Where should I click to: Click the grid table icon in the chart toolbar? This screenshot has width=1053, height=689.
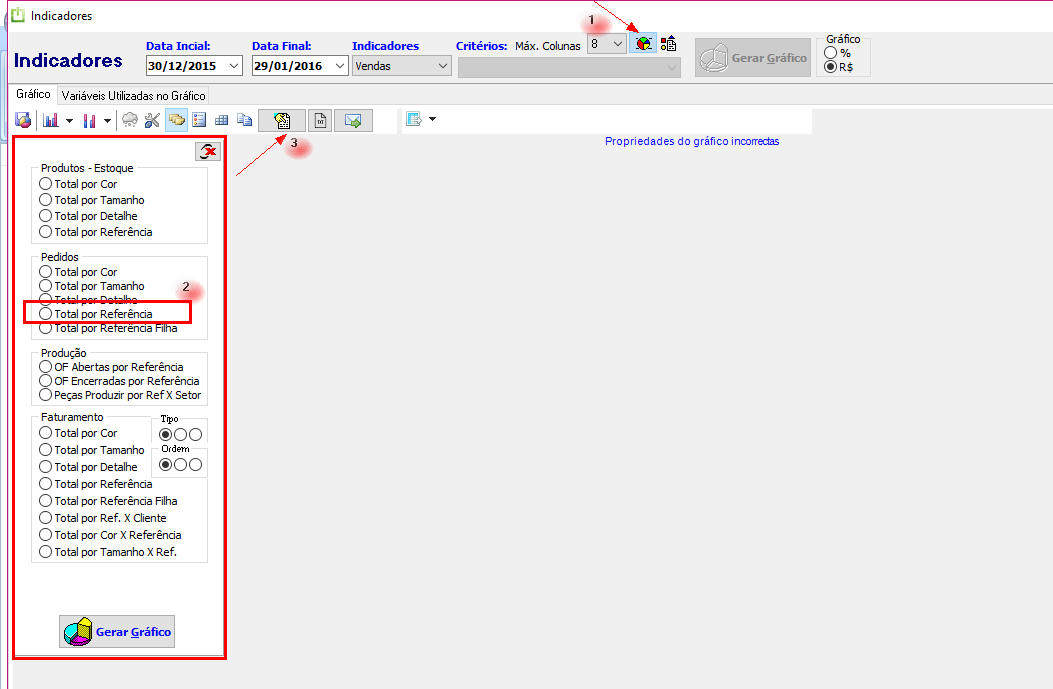click(x=222, y=120)
